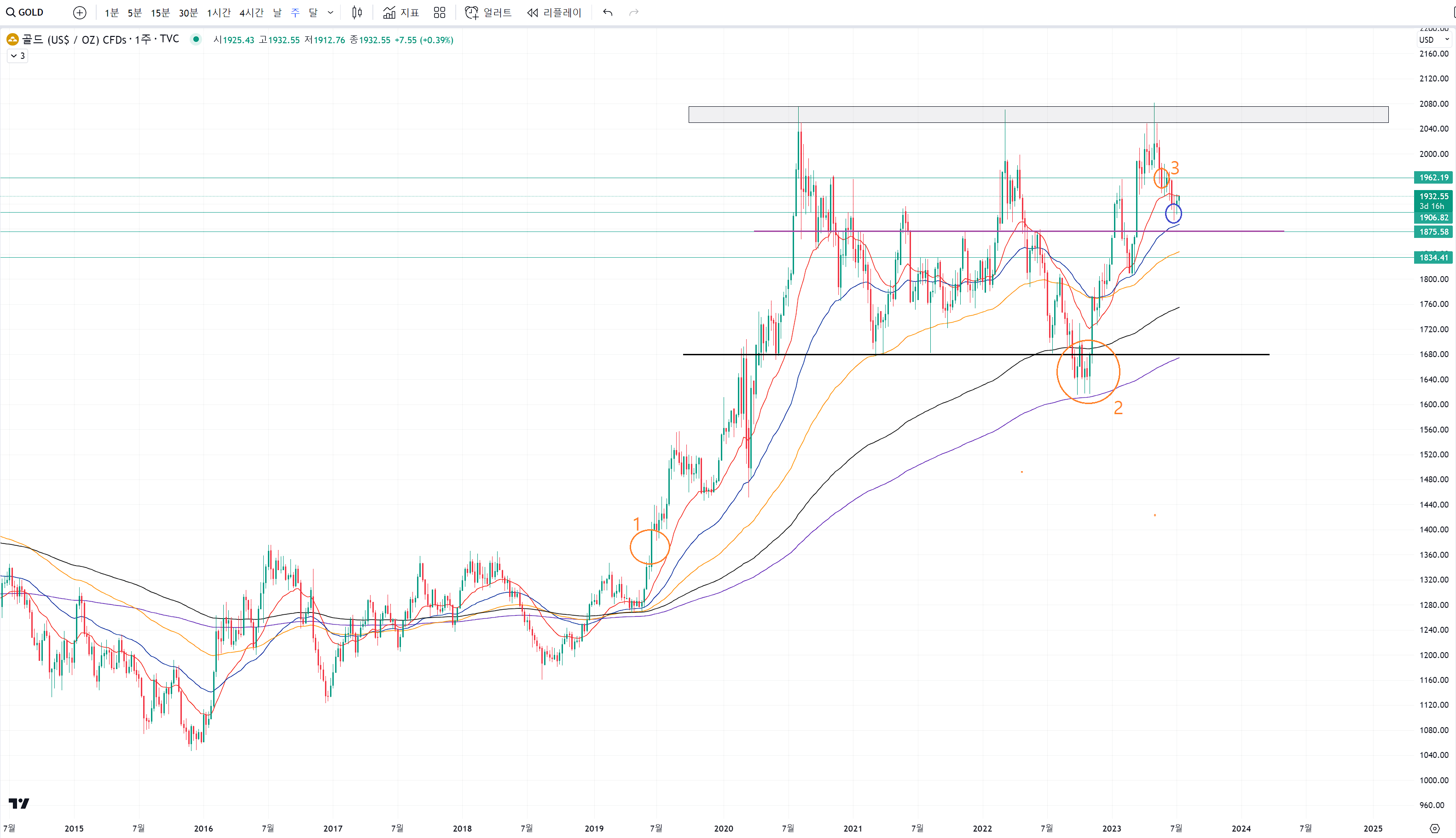Image resolution: width=1456 pixels, height=838 pixels.
Task: Expand the collapsed indicators legend showing 3
Action: click(17, 56)
